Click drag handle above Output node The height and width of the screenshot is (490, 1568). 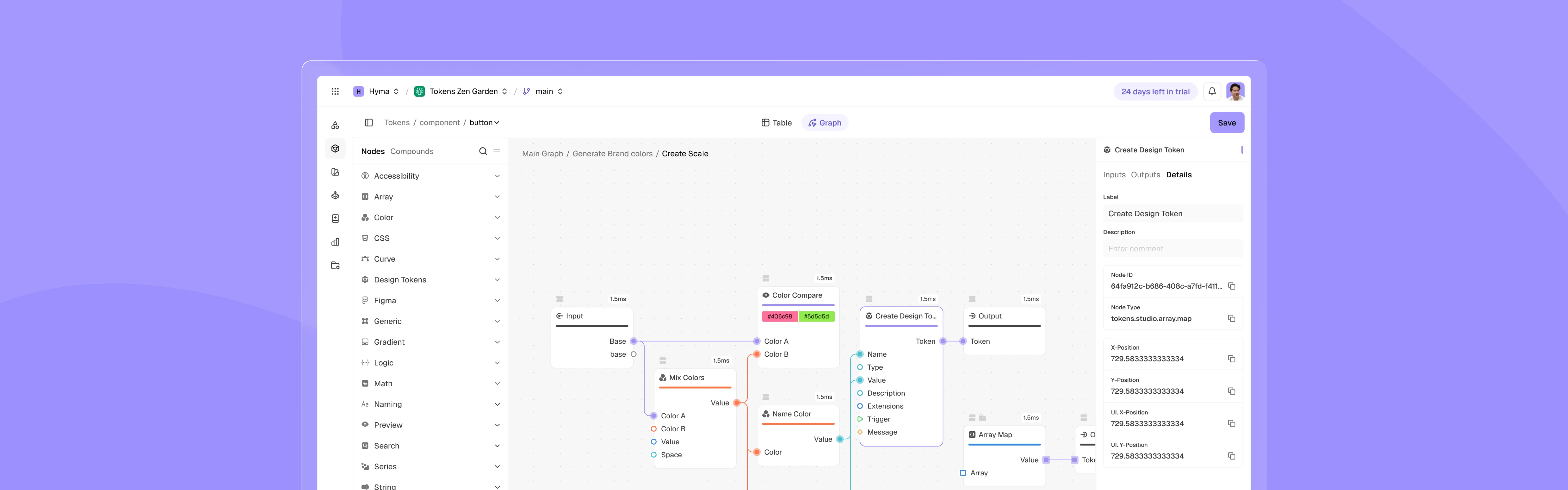[972, 299]
